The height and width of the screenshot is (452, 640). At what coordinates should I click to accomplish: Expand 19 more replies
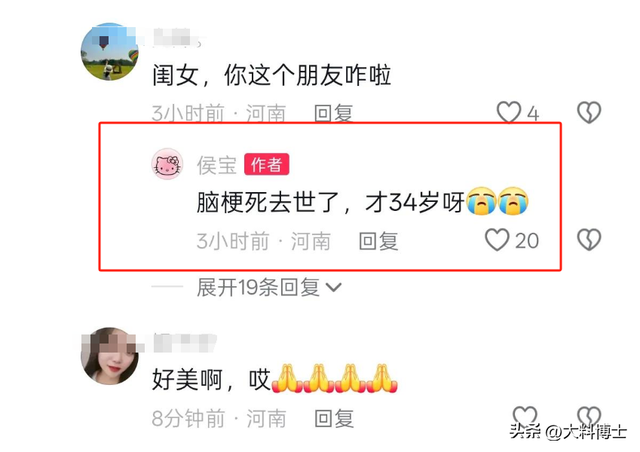269,287
